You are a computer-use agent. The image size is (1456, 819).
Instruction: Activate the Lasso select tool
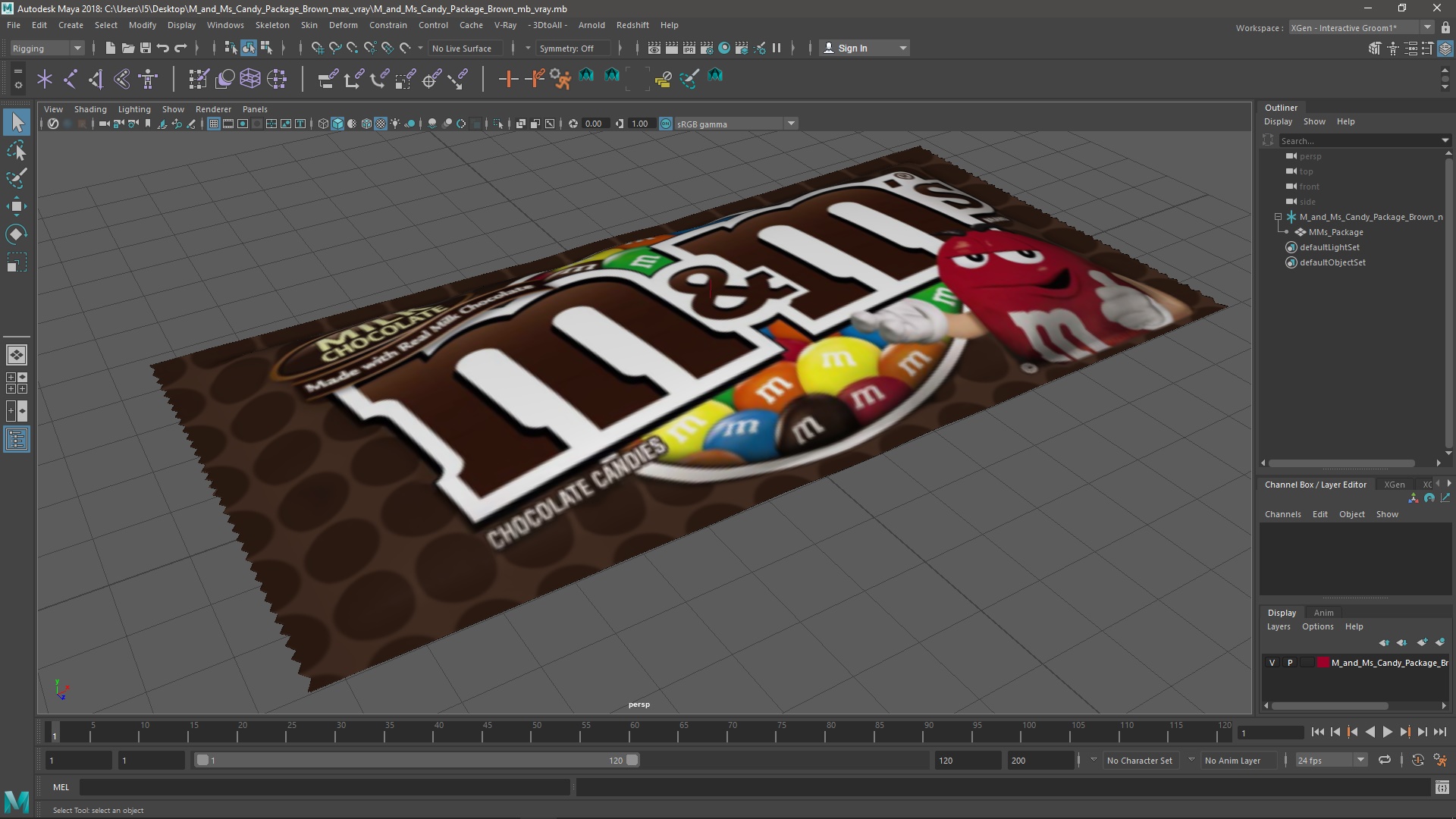17,150
